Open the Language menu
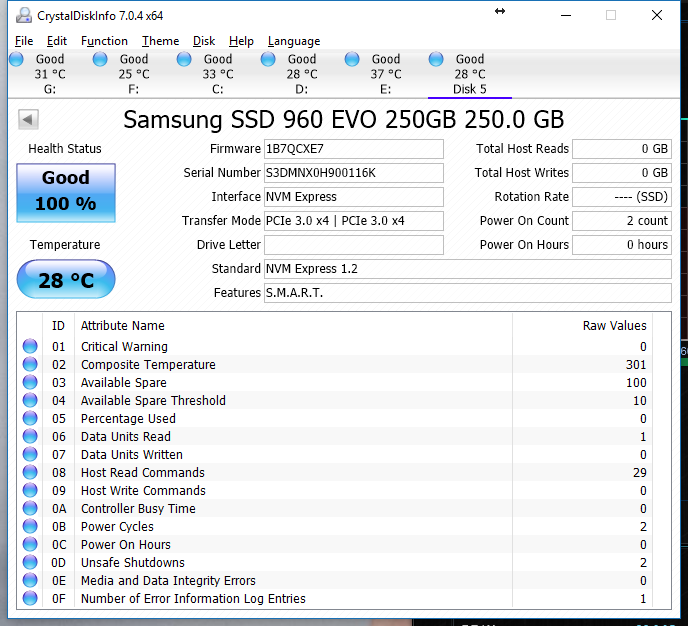Image resolution: width=688 pixels, height=626 pixels. pyautogui.click(x=293, y=41)
